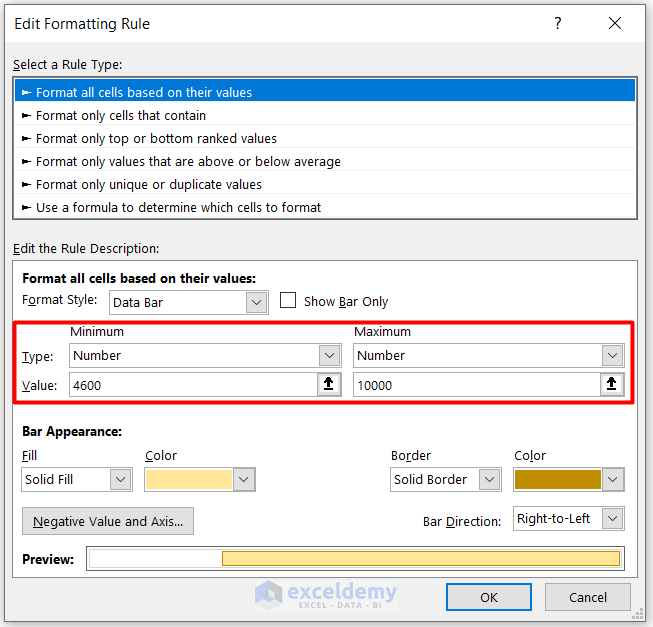Screen dimensions: 653x627
Task: Choose 'Format only top or bottom ranked values'
Action: click(156, 138)
